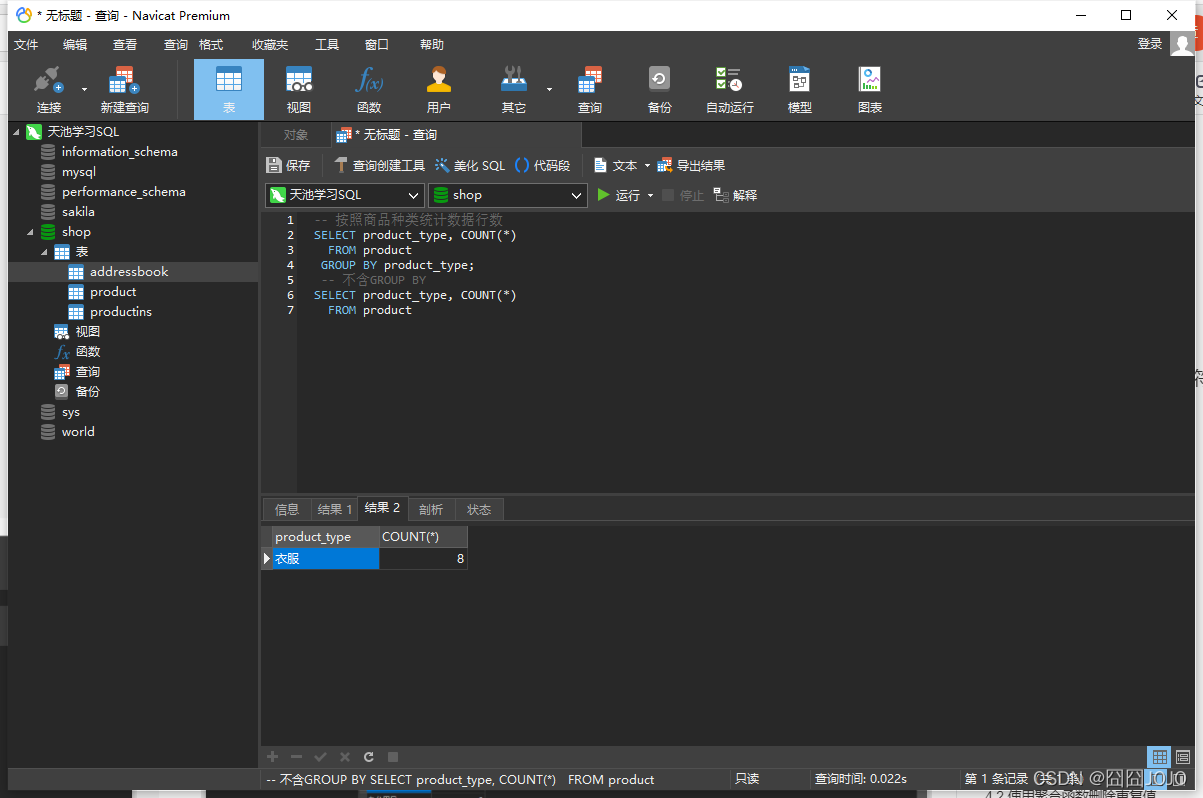The width and height of the screenshot is (1203, 798).
Task: Click the 导出结果 export result button
Action: tap(691, 165)
